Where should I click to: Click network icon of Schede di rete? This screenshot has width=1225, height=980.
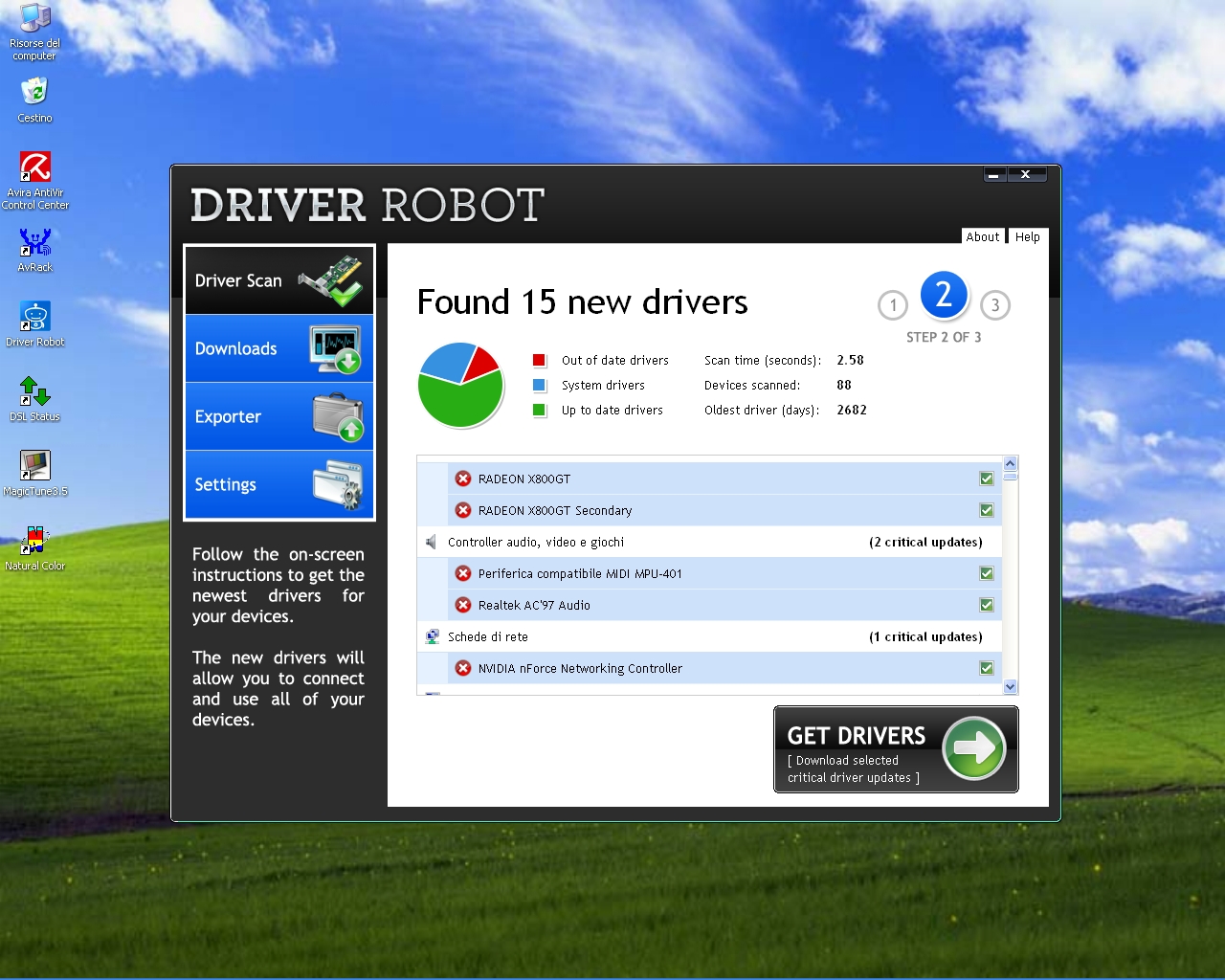point(432,636)
